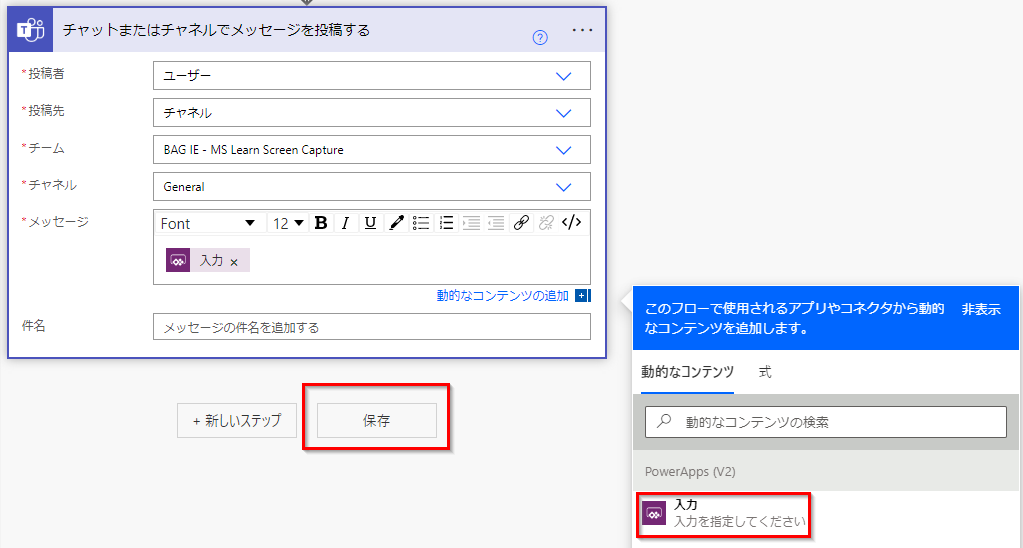Image resolution: width=1023 pixels, height=548 pixels.
Task: Expand the 投稿者 dropdown
Action: [372, 76]
